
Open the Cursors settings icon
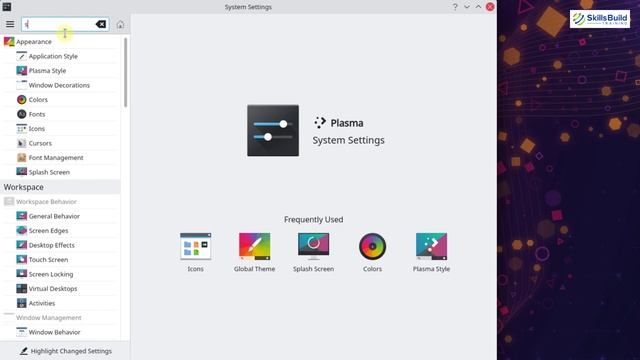(x=22, y=143)
